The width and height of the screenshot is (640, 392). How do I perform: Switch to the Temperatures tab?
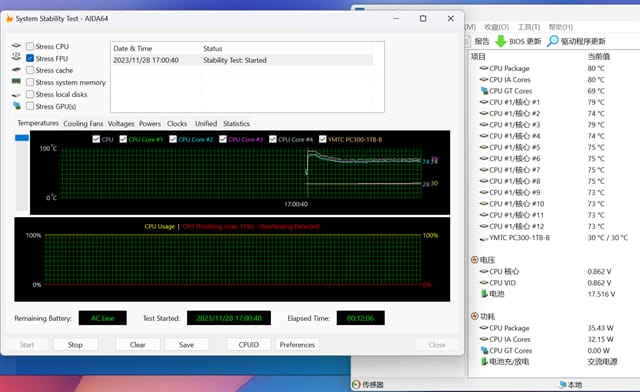click(38, 123)
